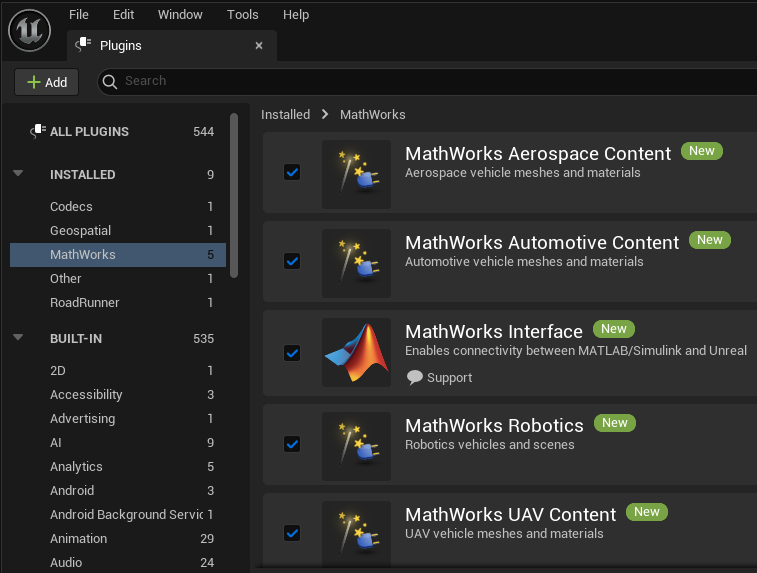Image resolution: width=757 pixels, height=573 pixels.
Task: Disable the MathWorks Aerospace Content checkbox
Action: tap(292, 172)
